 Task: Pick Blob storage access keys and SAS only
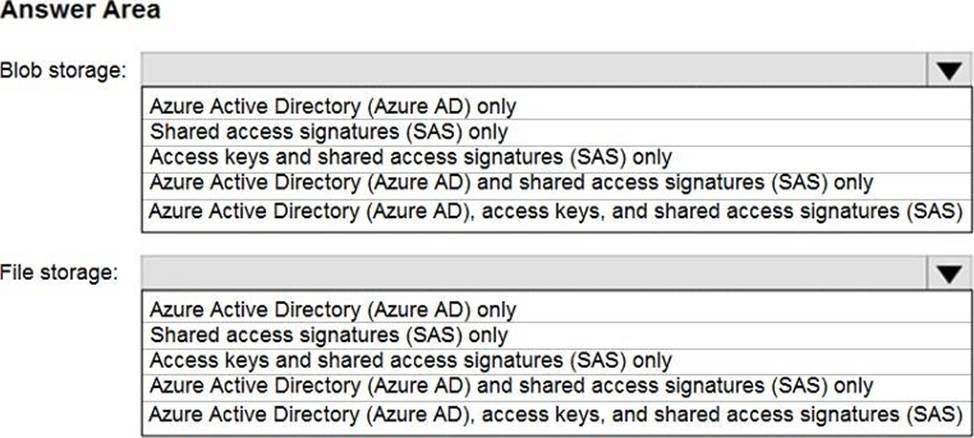[410, 157]
